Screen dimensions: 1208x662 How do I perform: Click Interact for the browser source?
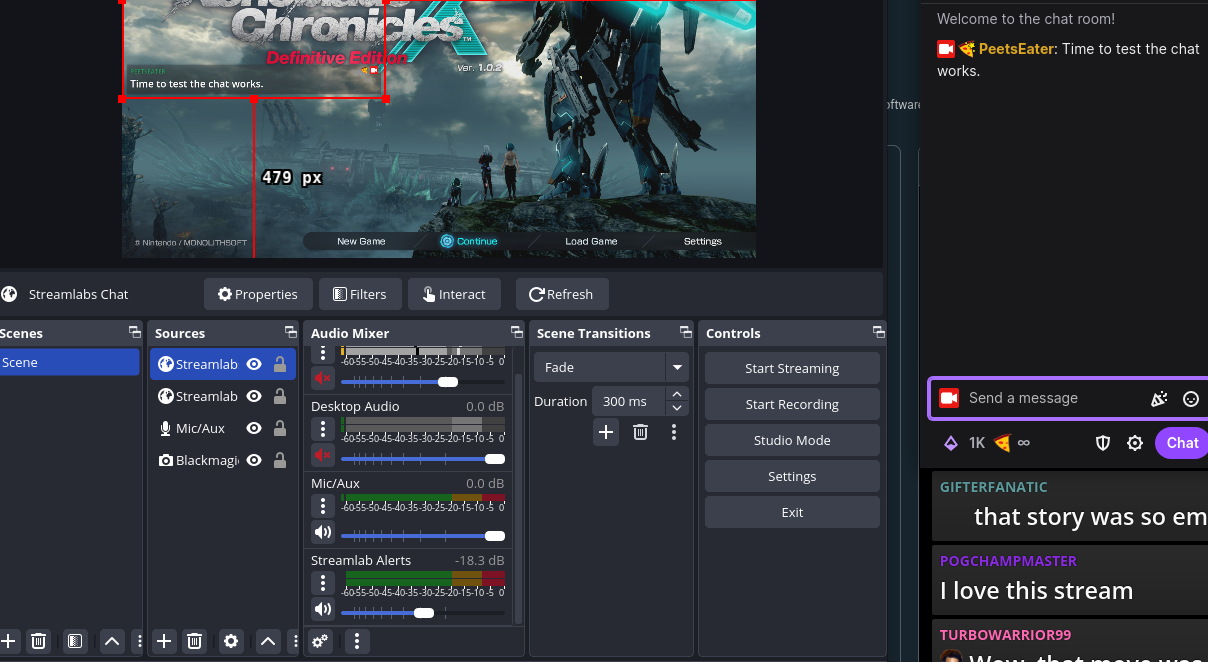(x=454, y=294)
